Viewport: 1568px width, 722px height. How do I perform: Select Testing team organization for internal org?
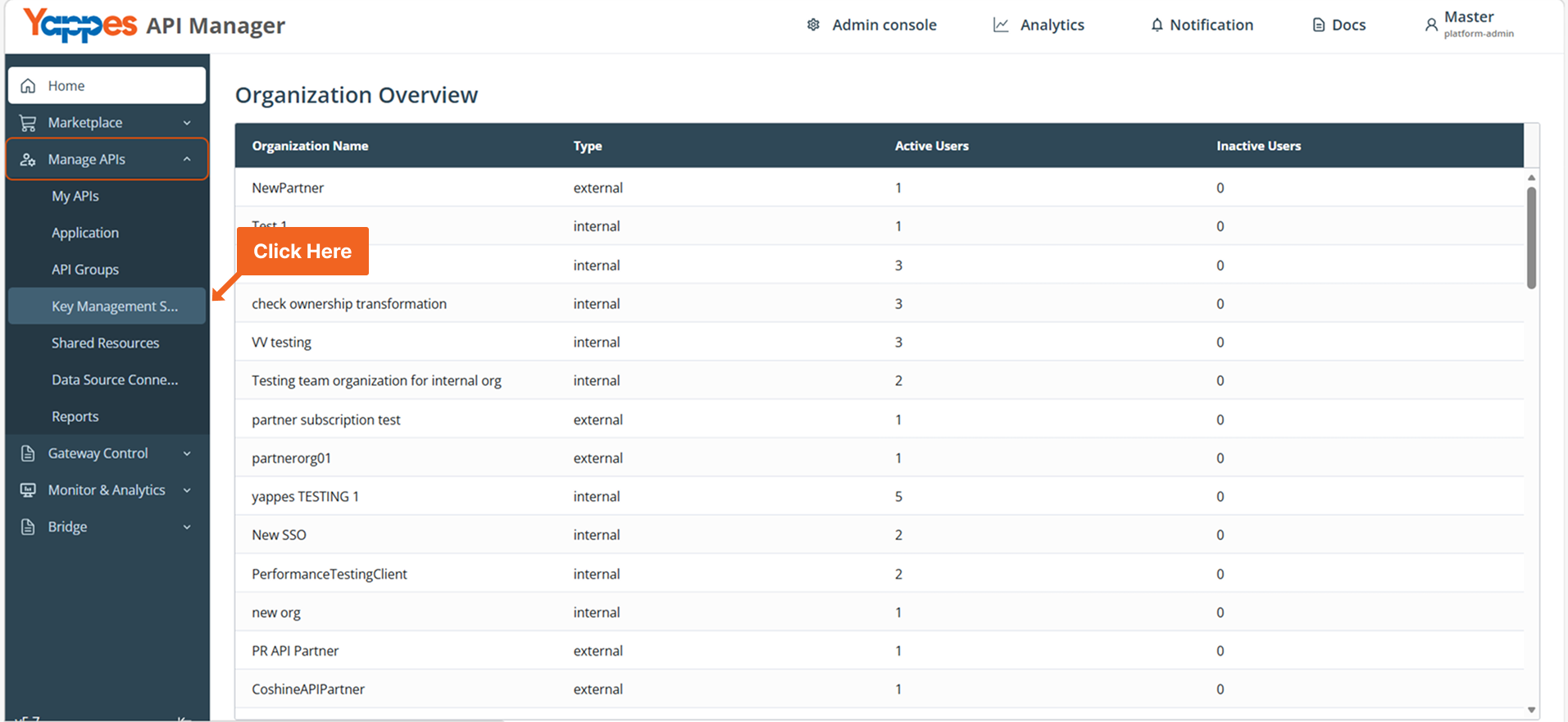pos(879,380)
